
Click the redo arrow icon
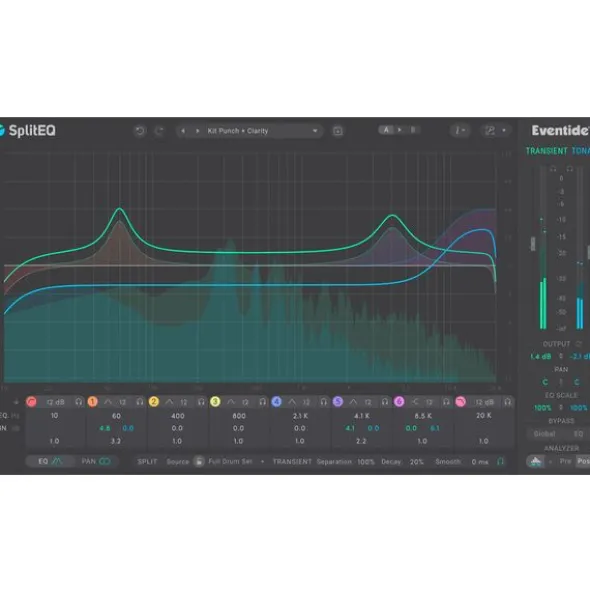(159, 131)
